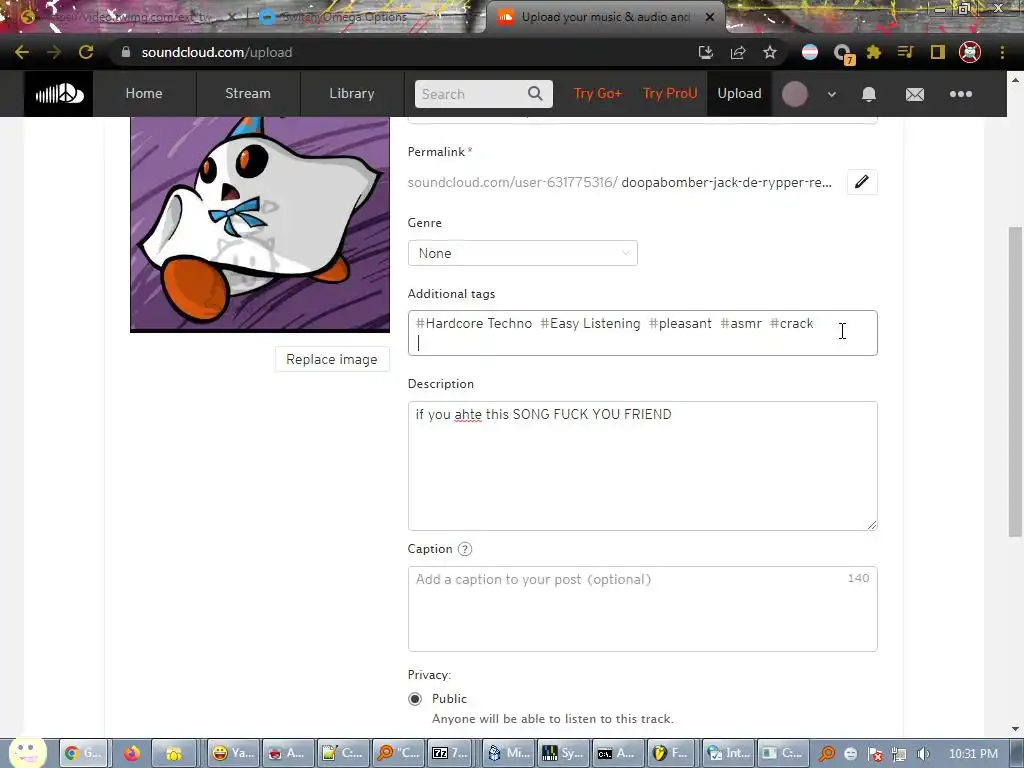
Task: Click the browser back arrow
Action: coord(22,52)
